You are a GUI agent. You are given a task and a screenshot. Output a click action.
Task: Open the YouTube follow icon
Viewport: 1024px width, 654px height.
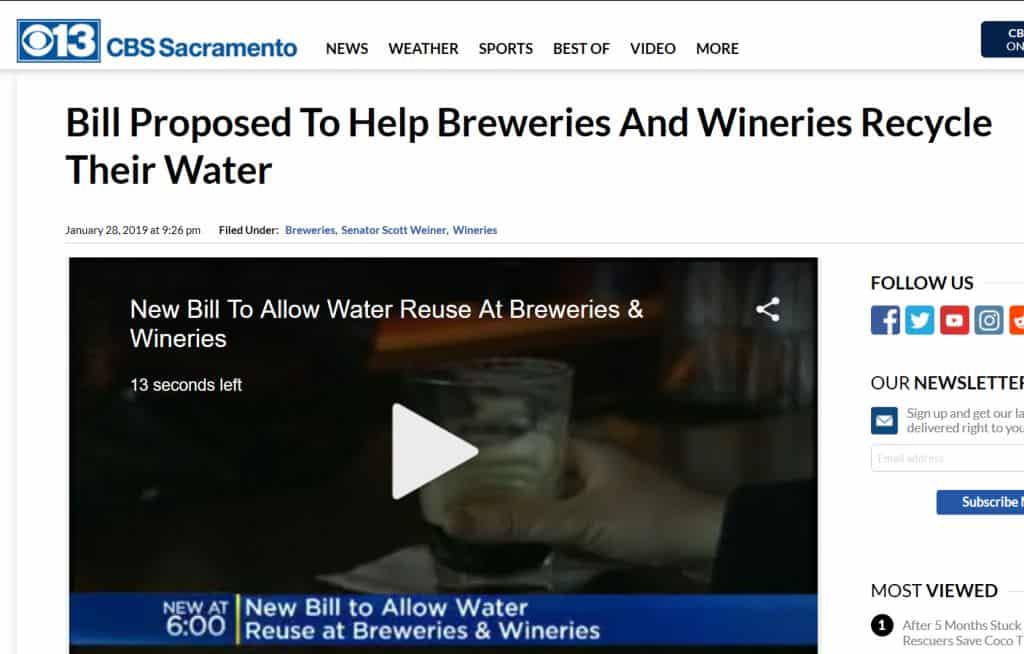click(954, 320)
